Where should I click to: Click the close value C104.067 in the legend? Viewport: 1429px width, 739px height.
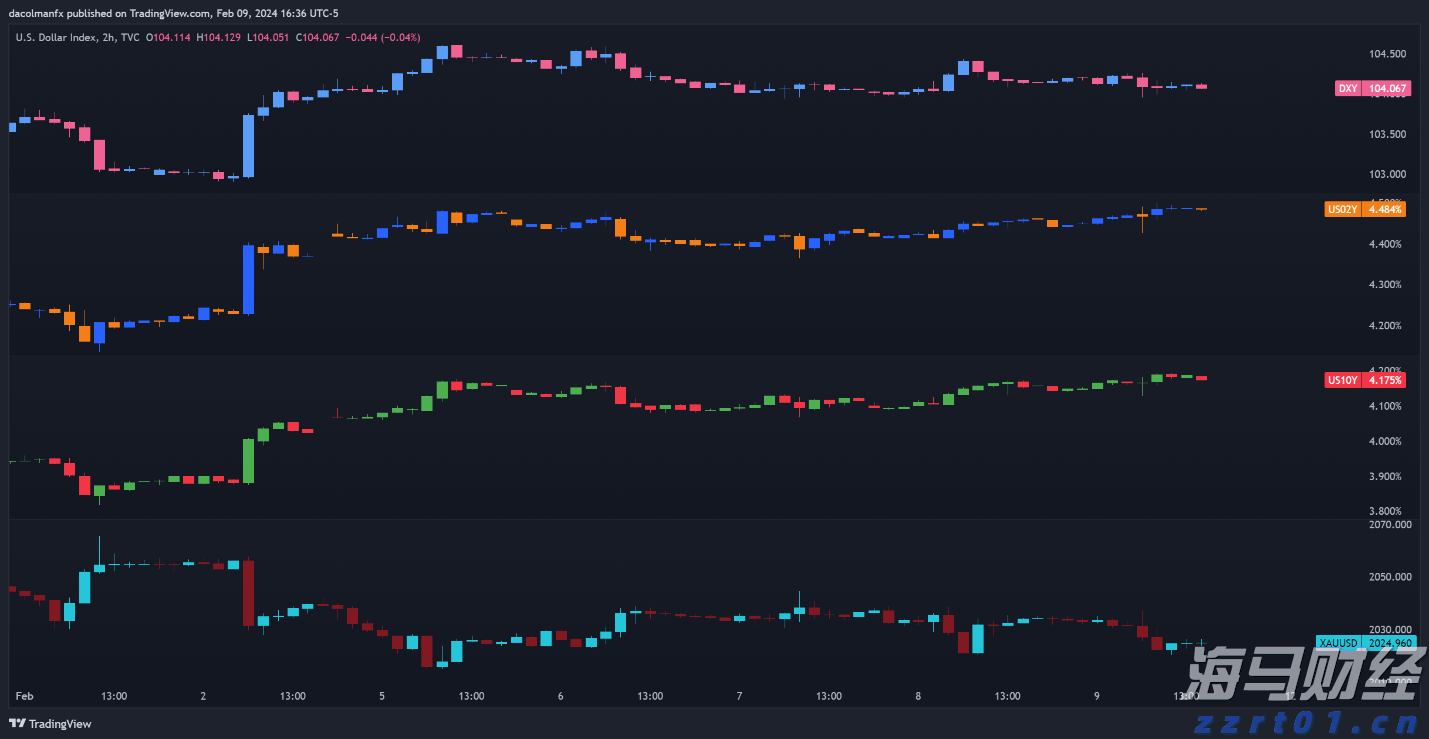click(317, 37)
